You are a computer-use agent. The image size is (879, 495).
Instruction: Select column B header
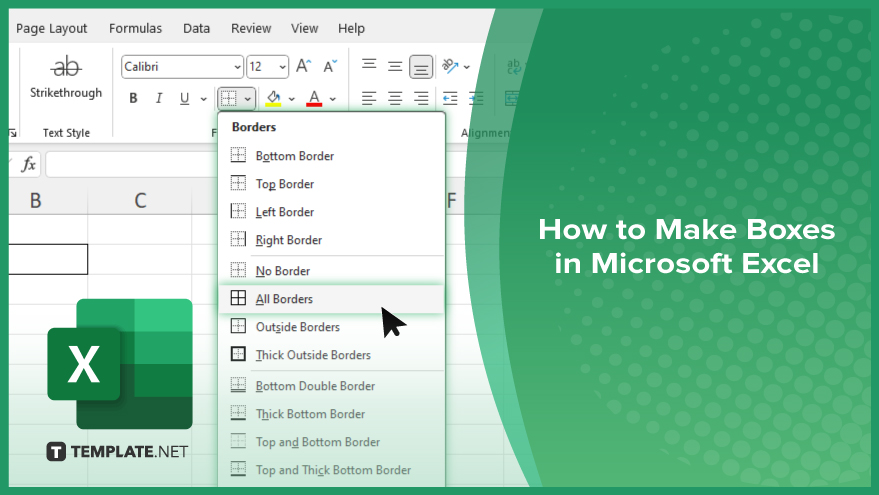tap(36, 201)
